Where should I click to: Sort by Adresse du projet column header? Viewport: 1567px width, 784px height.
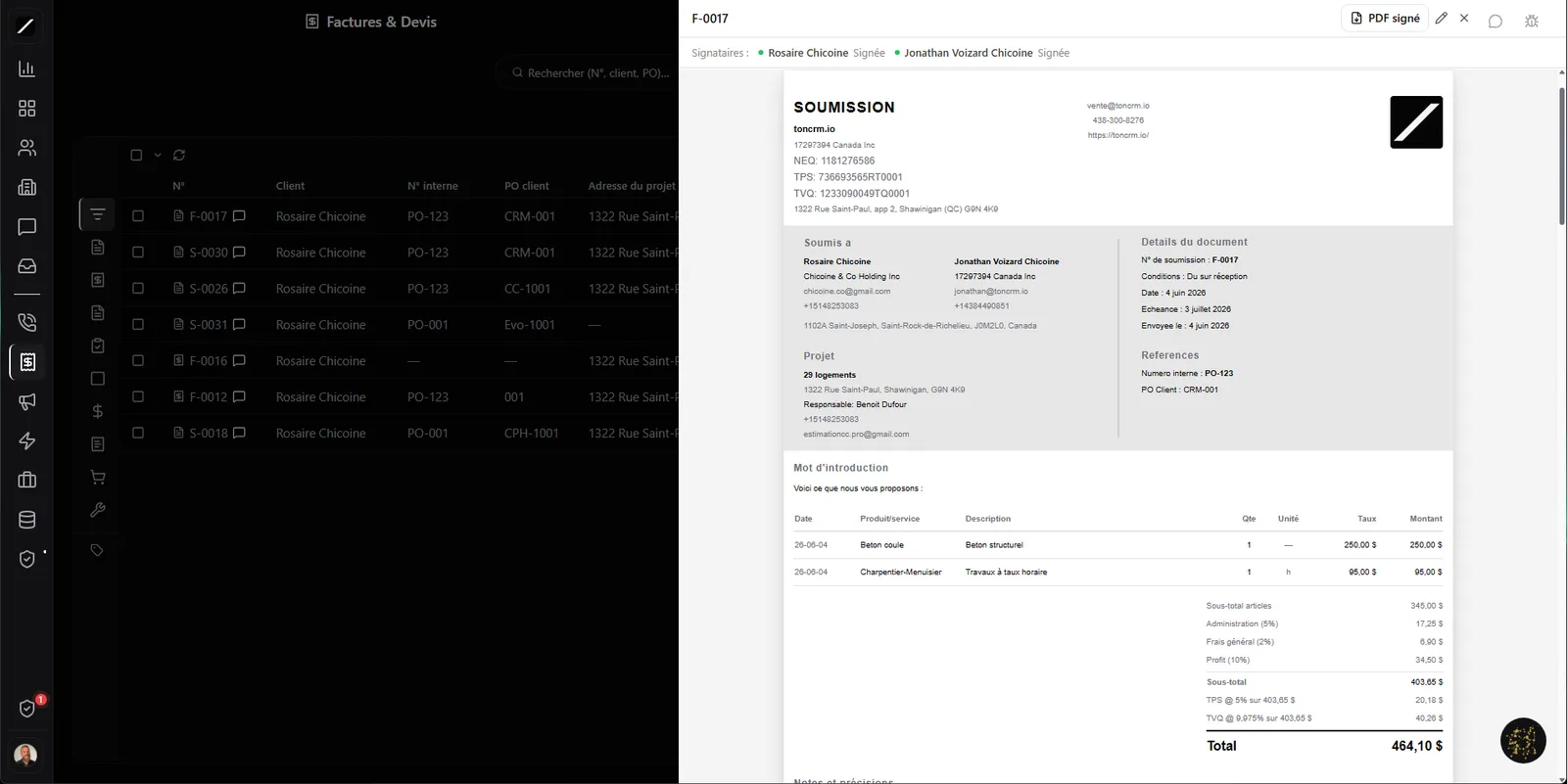coord(632,186)
